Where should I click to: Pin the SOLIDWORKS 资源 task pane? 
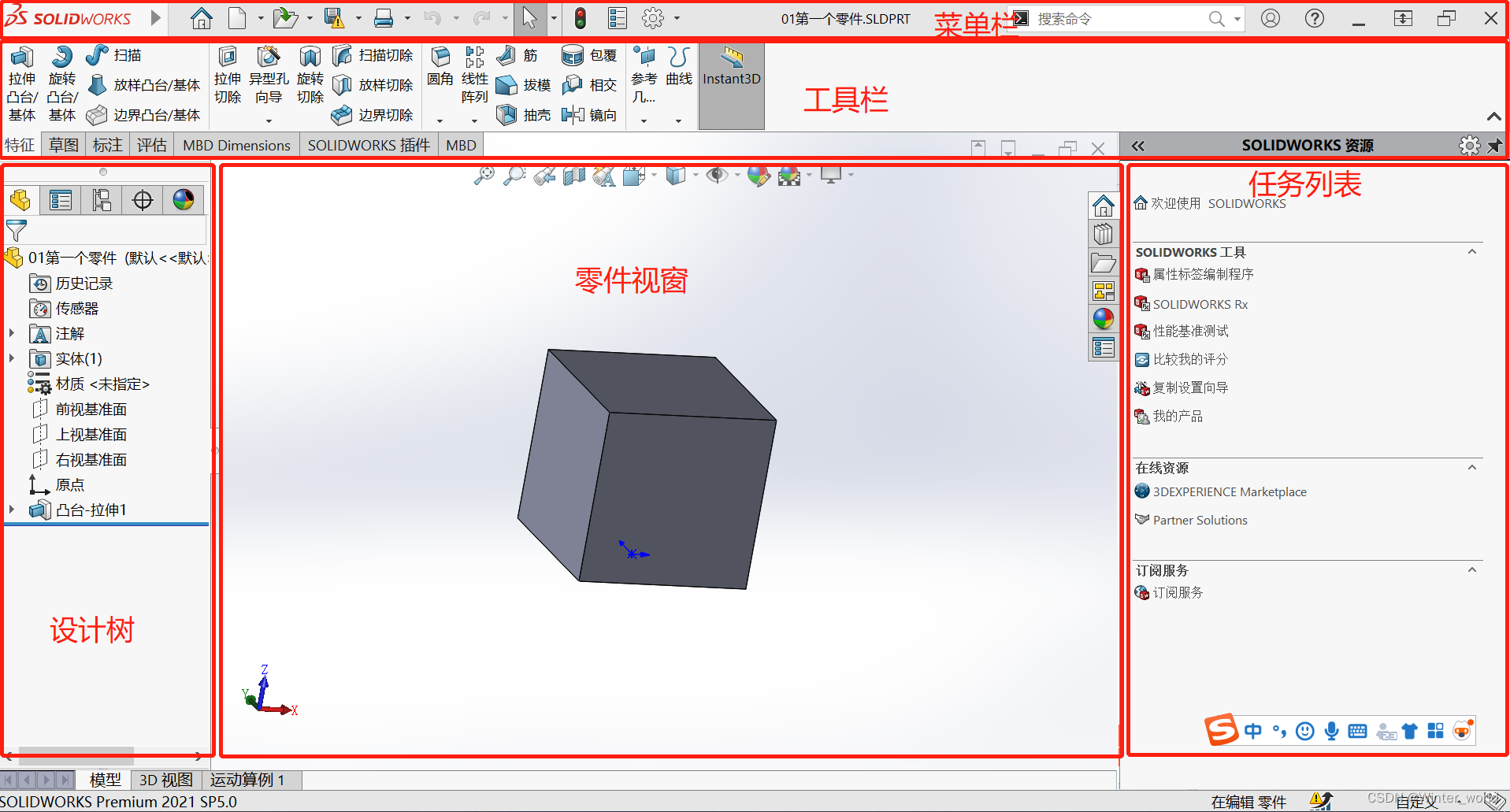pyautogui.click(x=1495, y=145)
